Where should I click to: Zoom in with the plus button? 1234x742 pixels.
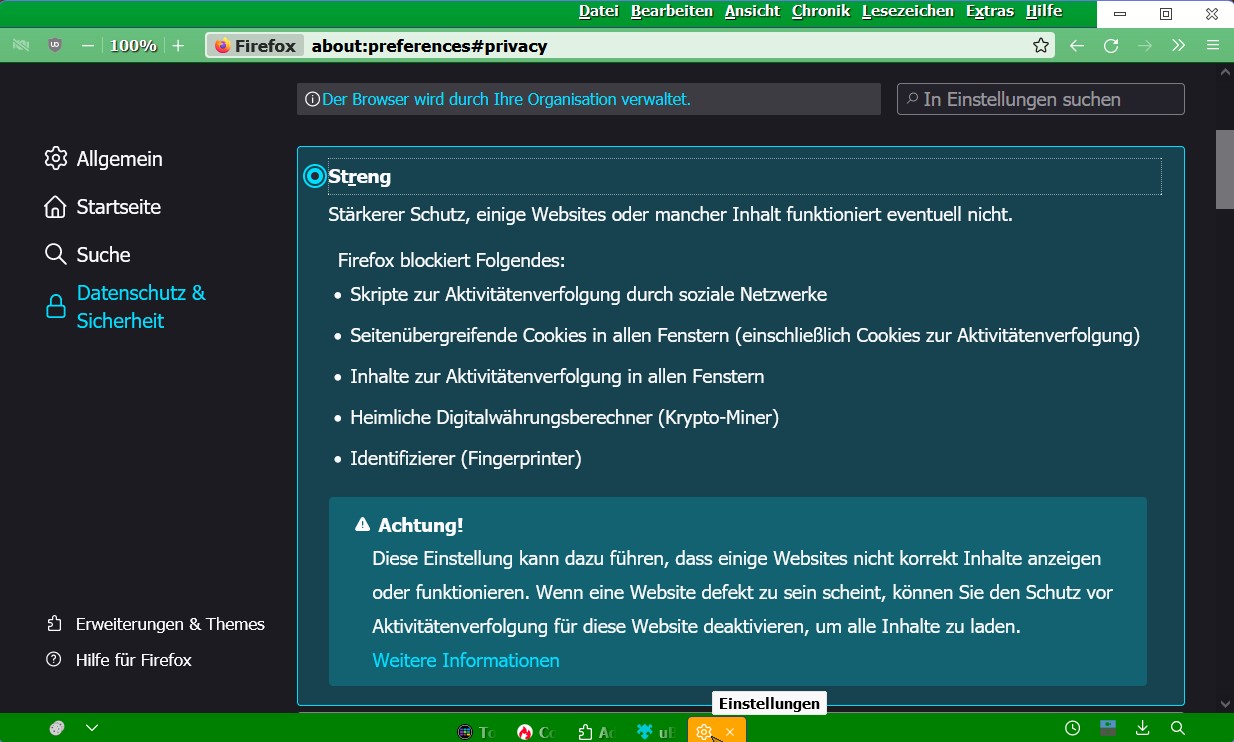tap(178, 45)
